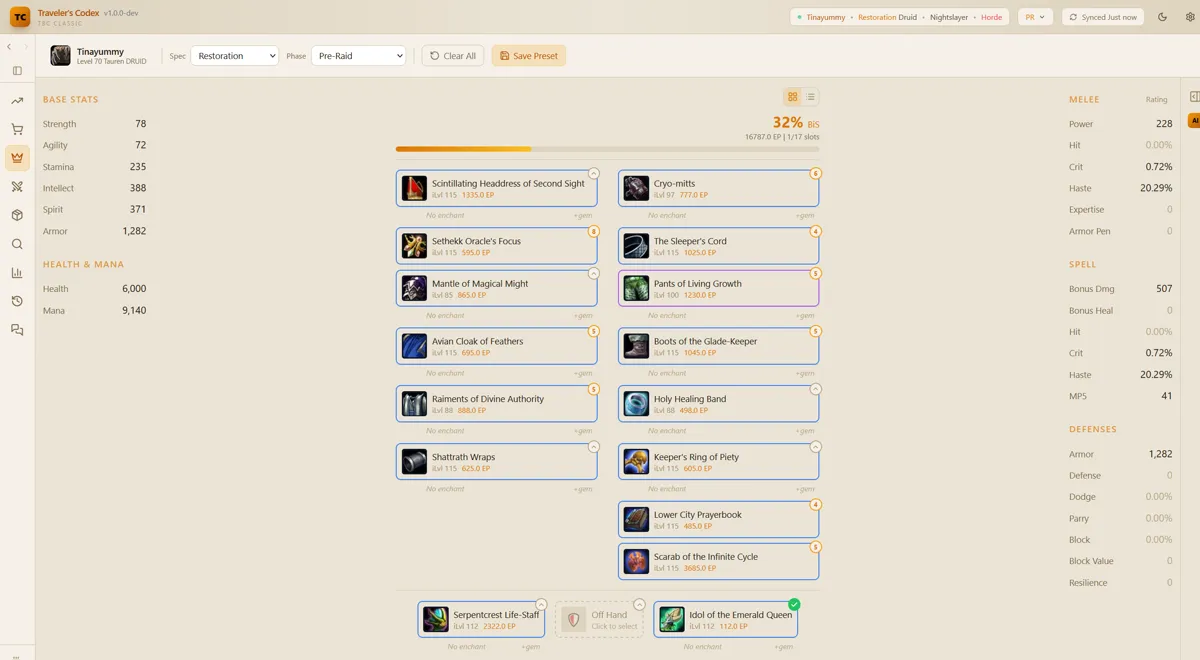This screenshot has width=1200, height=660.
Task: Toggle dark mode with the moon icon
Action: [x=1161, y=16]
